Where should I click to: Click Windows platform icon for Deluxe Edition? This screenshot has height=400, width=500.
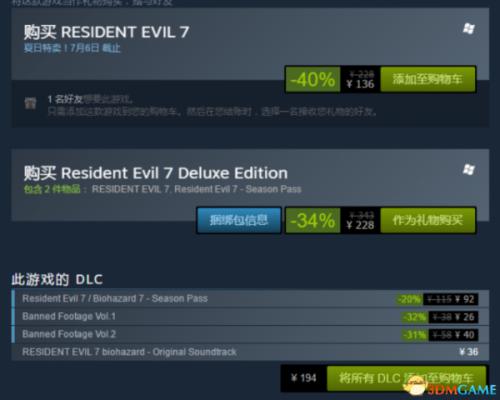[x=469, y=170]
